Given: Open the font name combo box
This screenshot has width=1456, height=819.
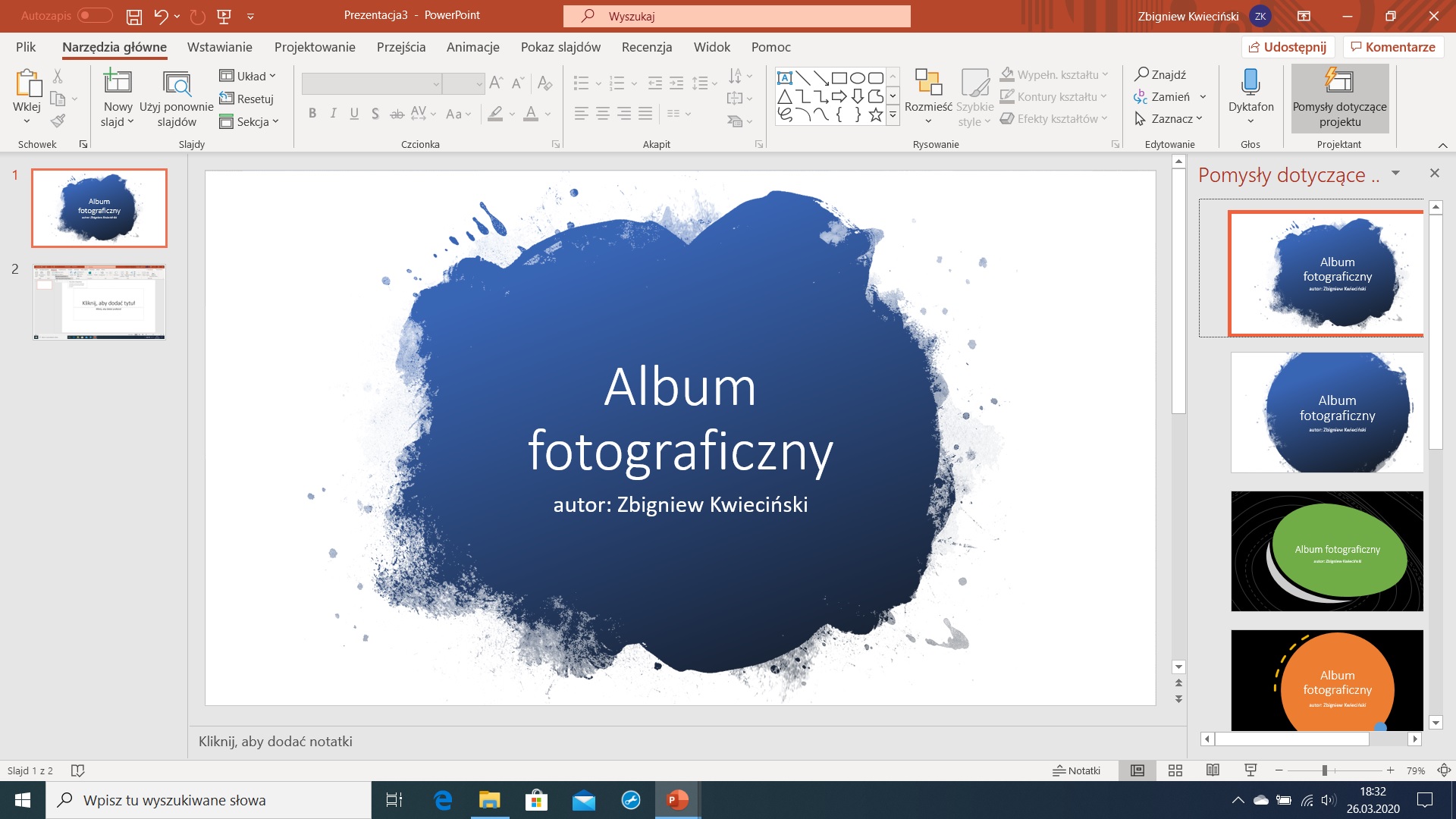Looking at the screenshot, I should [x=372, y=83].
